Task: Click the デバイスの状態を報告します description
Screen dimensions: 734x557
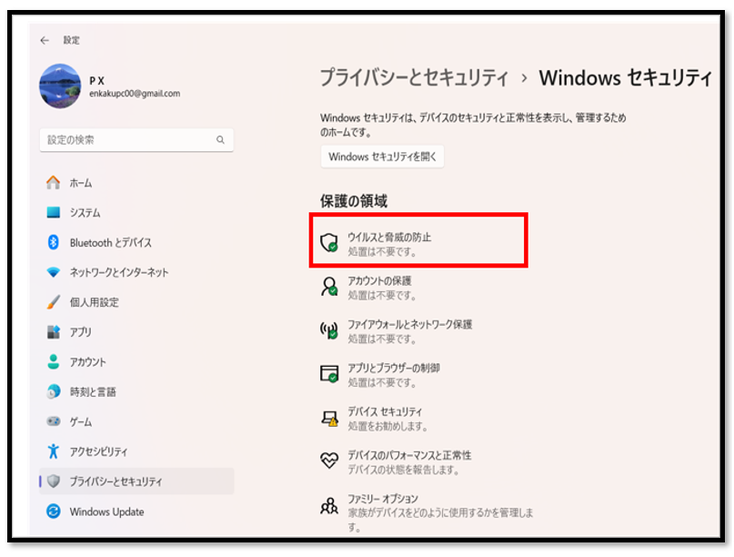Action: 403,469
